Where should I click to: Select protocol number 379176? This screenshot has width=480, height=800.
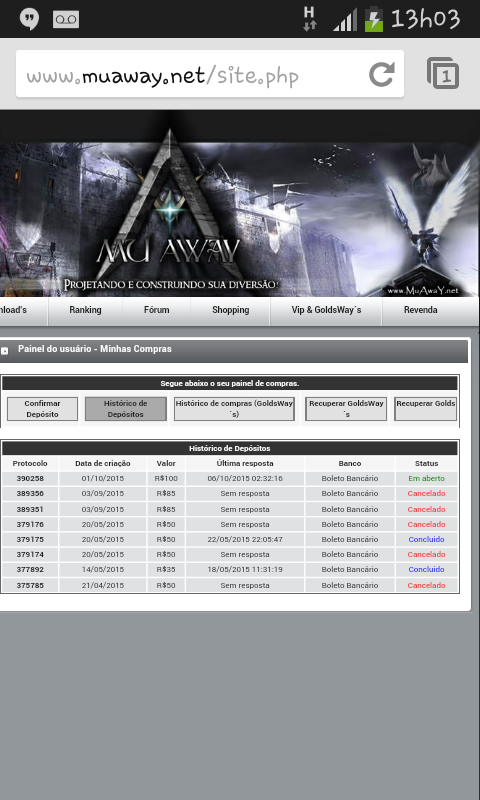[x=30, y=524]
